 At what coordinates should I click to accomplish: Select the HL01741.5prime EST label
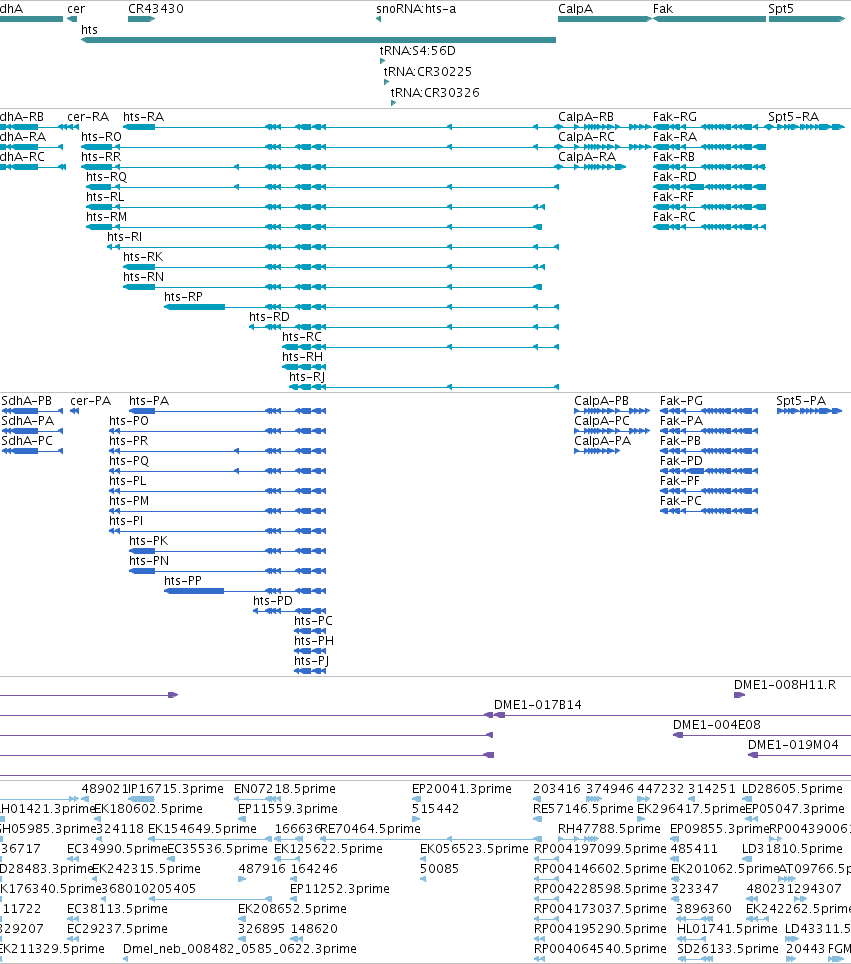(727, 929)
